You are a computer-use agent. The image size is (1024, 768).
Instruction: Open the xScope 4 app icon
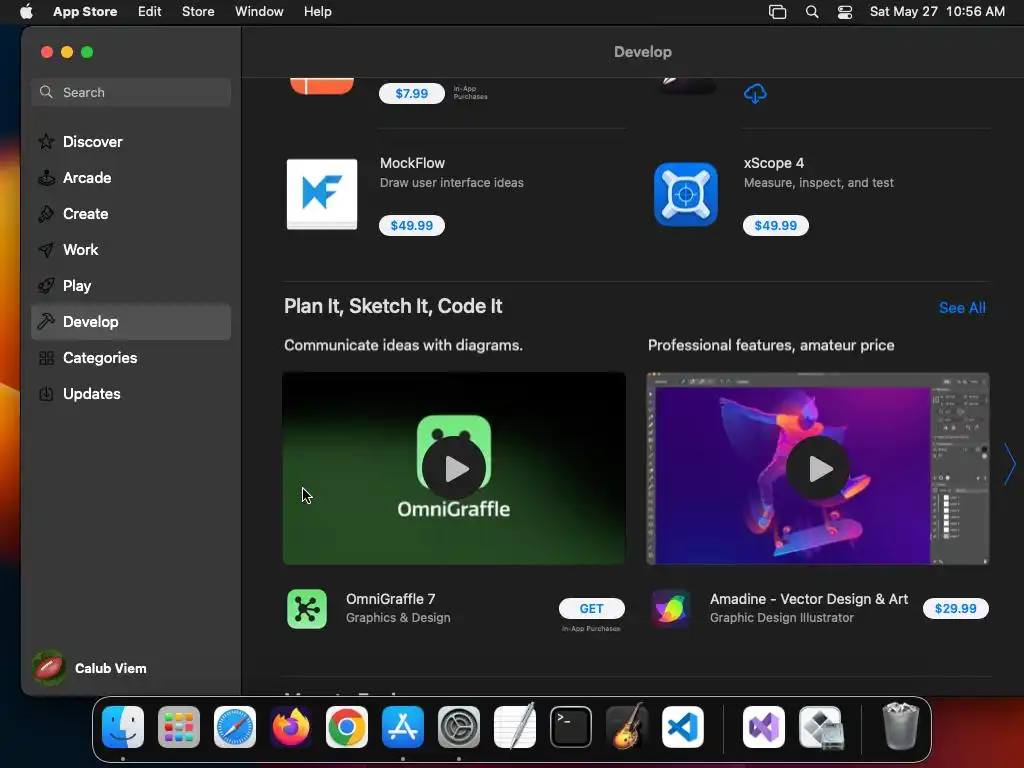686,194
